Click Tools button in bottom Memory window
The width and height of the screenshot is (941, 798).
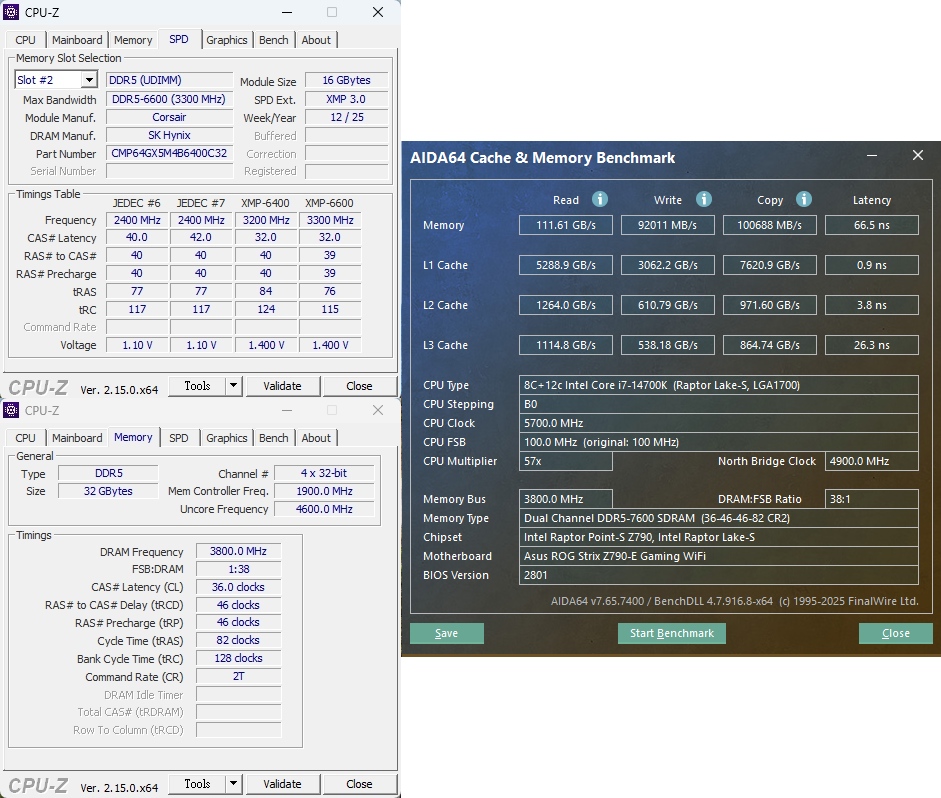(197, 784)
